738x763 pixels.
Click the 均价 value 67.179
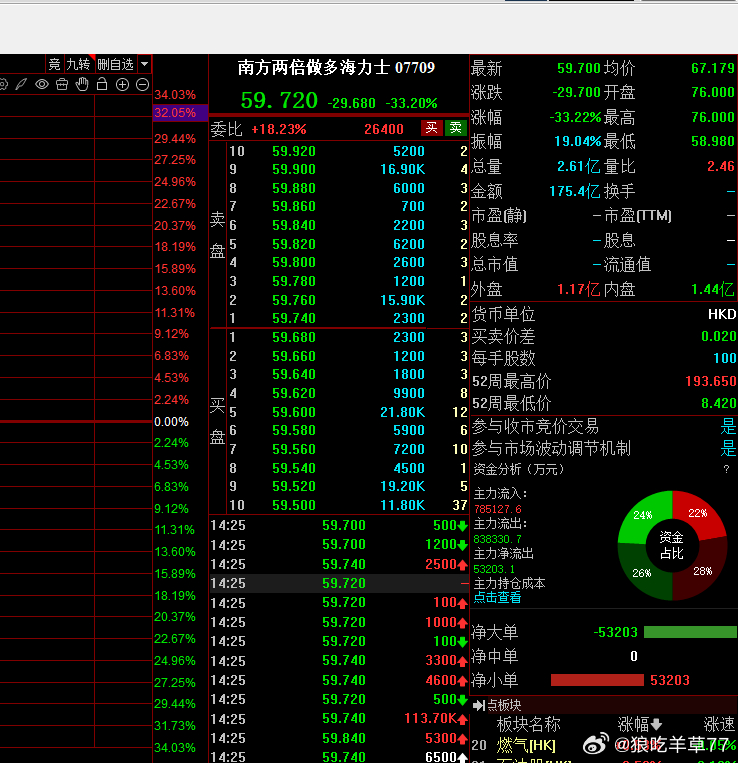tap(713, 68)
